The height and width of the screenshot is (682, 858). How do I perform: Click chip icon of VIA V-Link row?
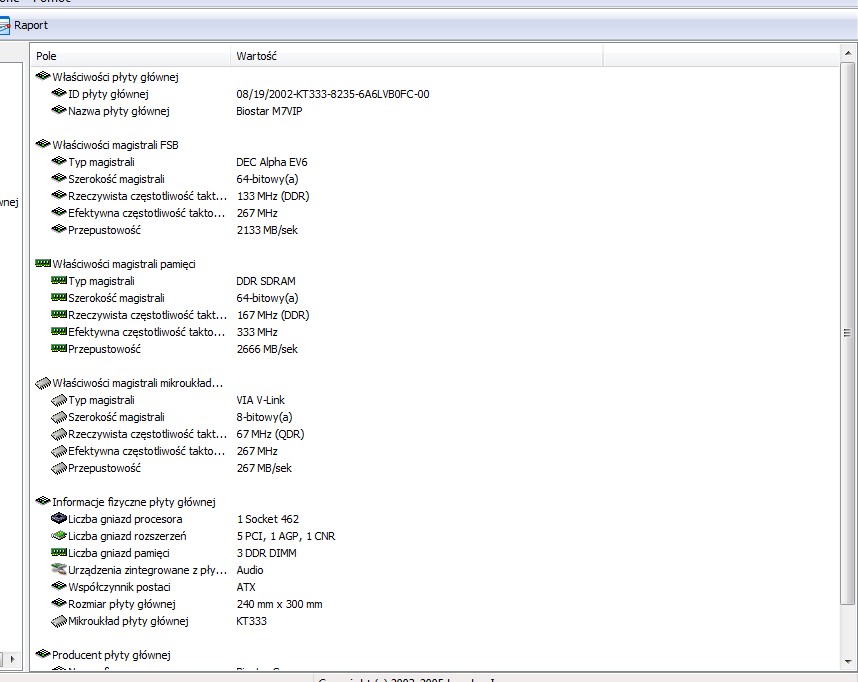[59, 400]
